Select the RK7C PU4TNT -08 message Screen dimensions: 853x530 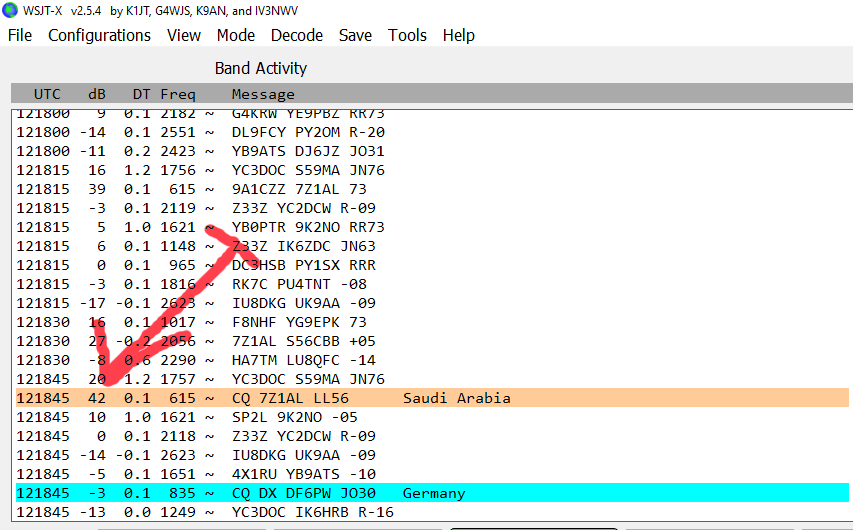[x=299, y=284]
